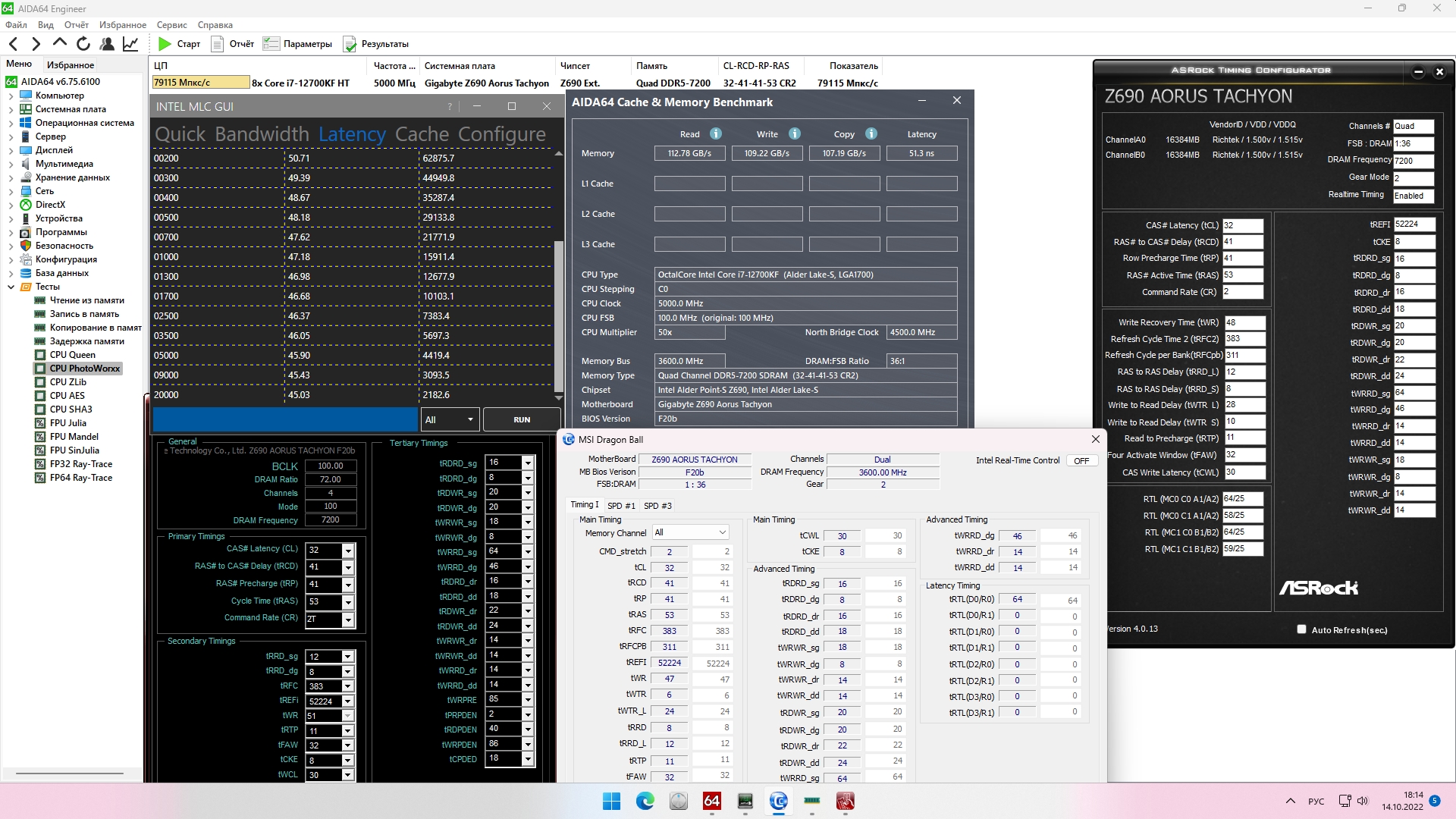This screenshot has height=819, width=1456.
Task: Open Microsoft Edge from the taskbar
Action: (645, 801)
